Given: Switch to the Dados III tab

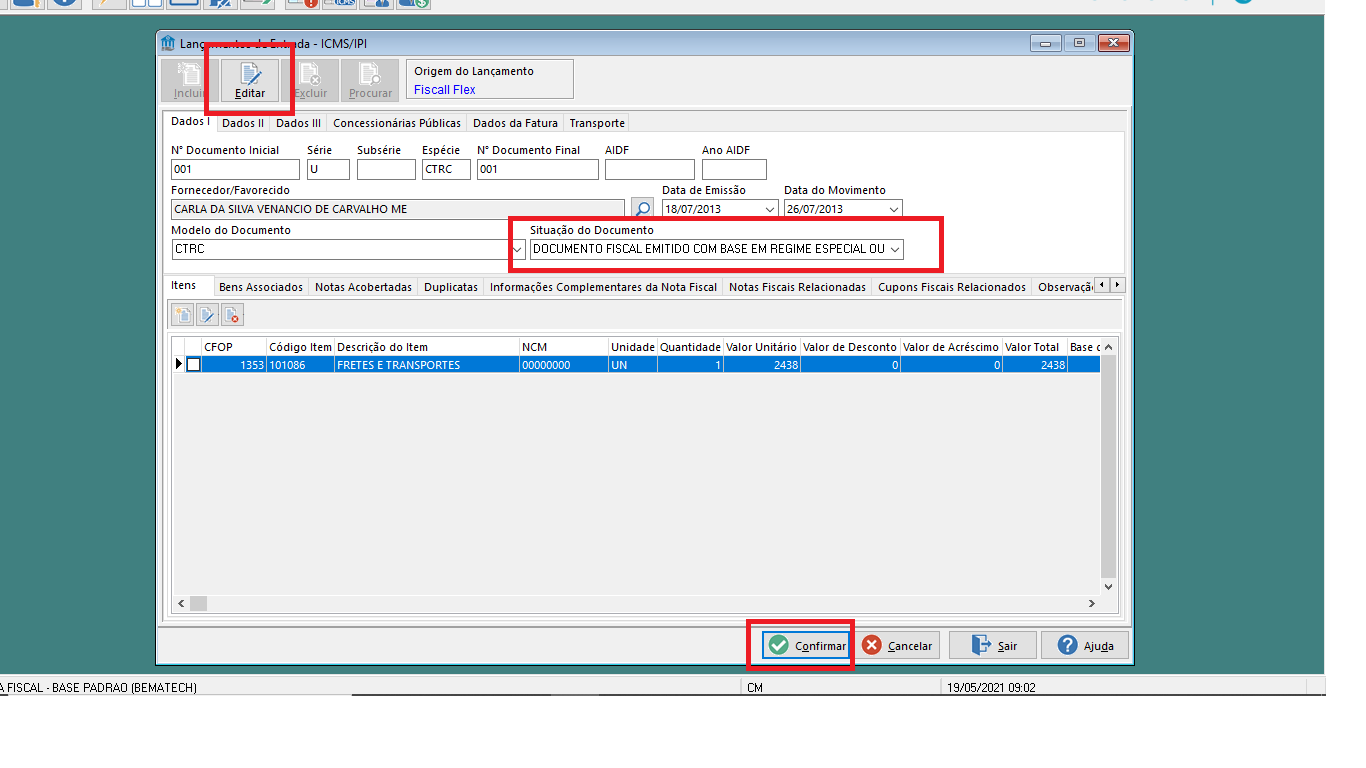Looking at the screenshot, I should tap(298, 123).
